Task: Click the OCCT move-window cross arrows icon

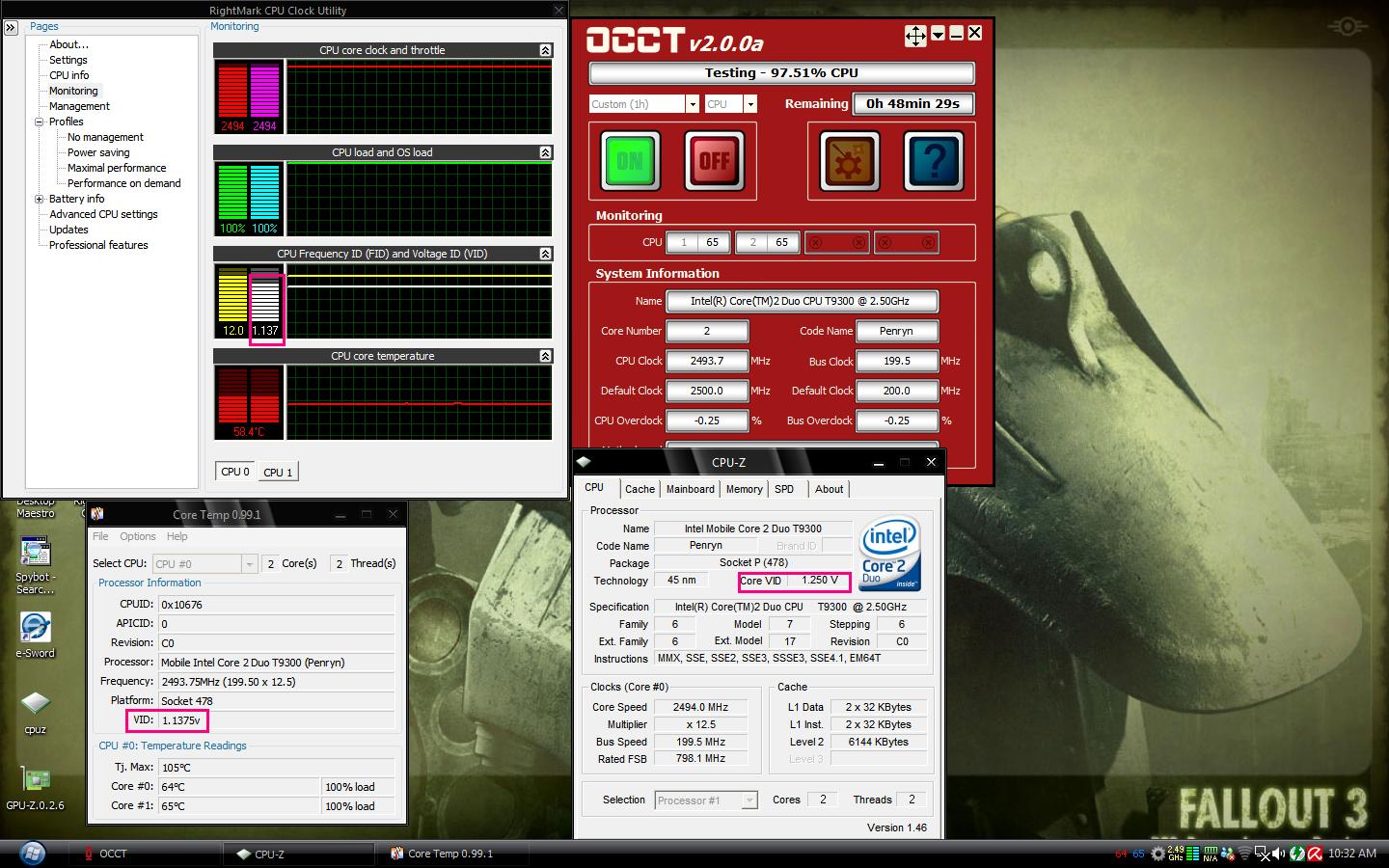Action: click(915, 37)
